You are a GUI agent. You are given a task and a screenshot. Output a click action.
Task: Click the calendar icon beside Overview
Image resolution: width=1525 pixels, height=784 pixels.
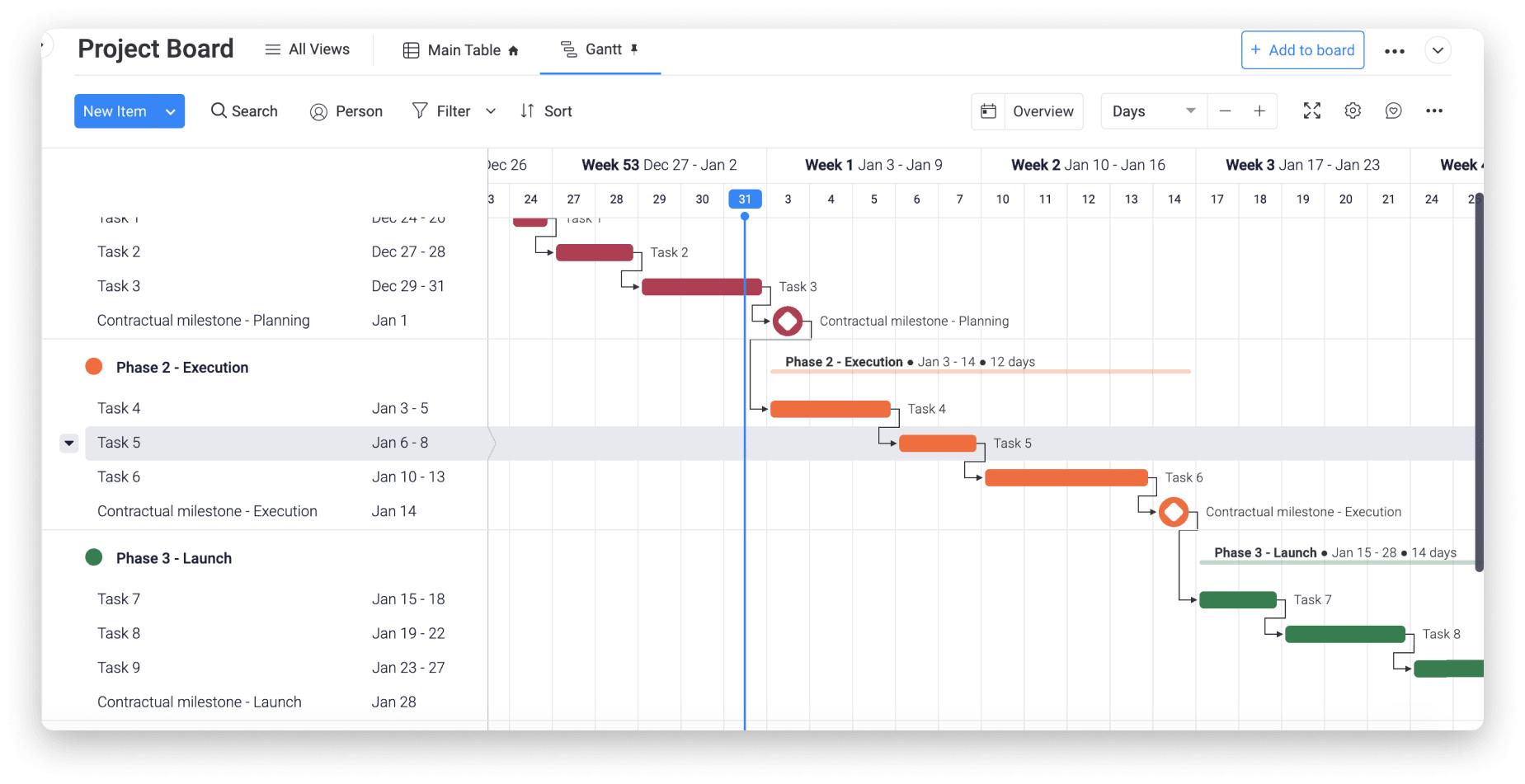pos(988,110)
